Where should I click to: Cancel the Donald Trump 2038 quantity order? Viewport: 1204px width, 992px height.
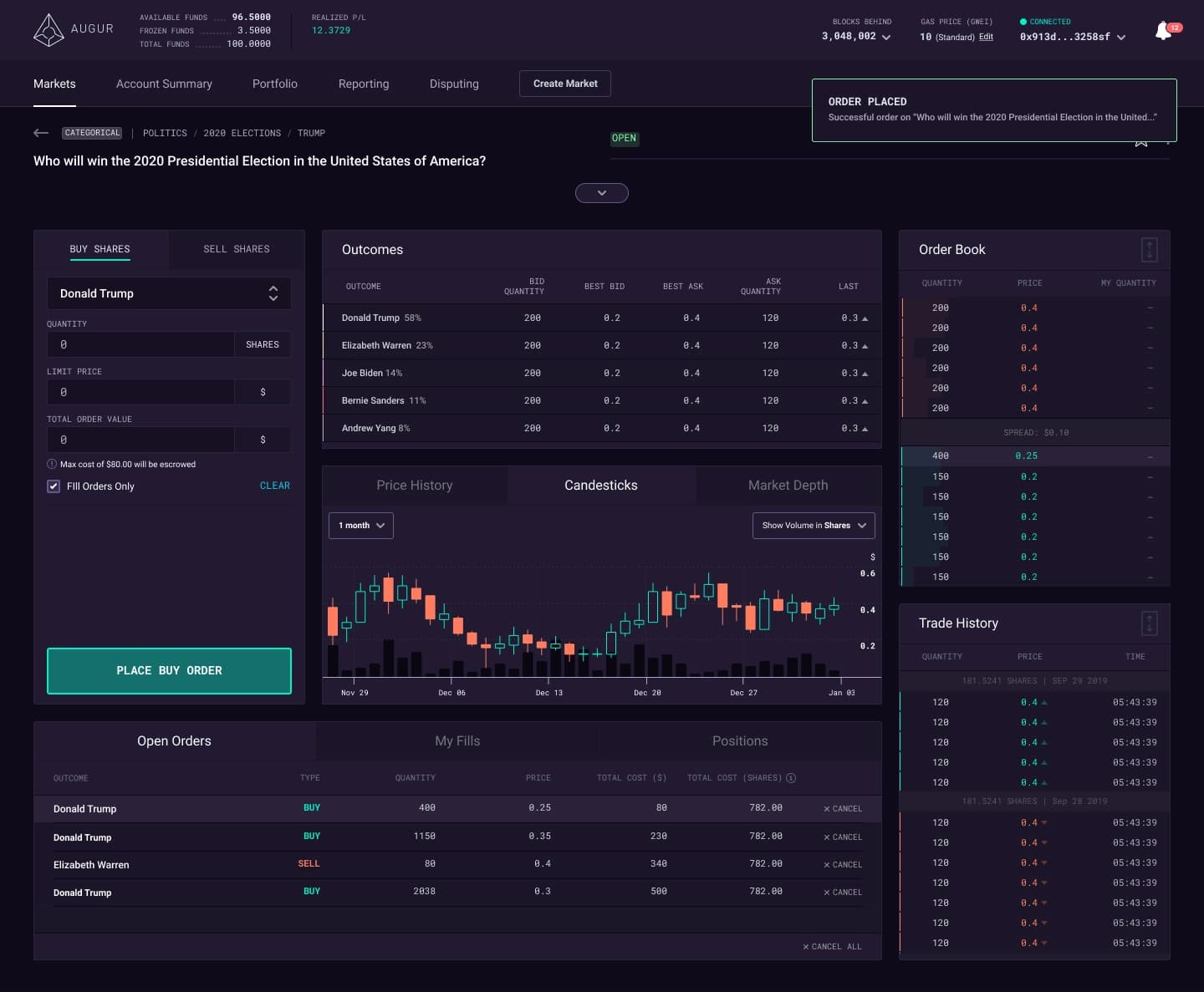(843, 893)
